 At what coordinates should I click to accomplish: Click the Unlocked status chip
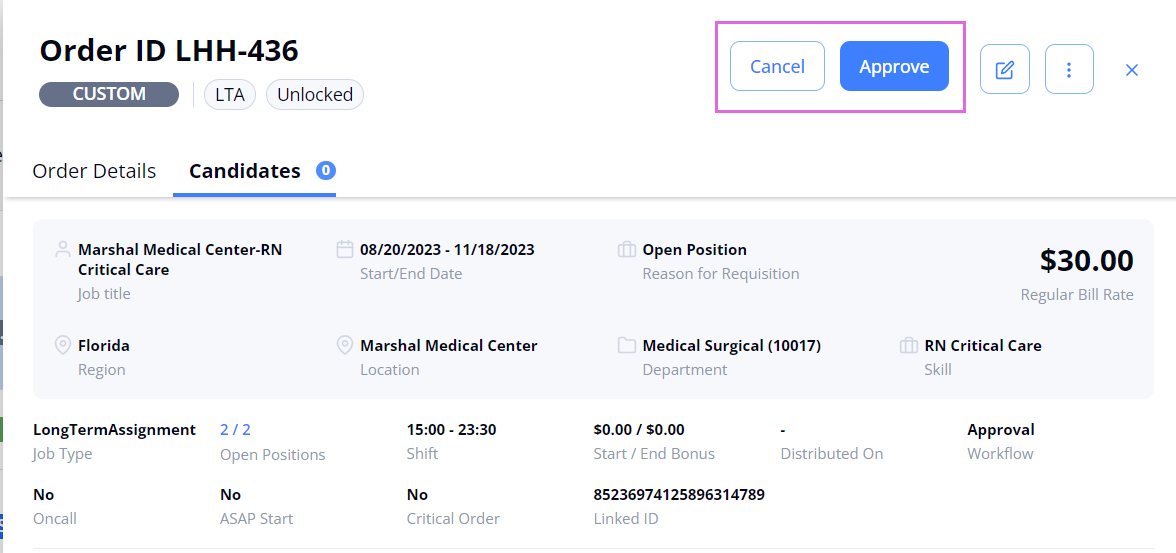point(315,95)
